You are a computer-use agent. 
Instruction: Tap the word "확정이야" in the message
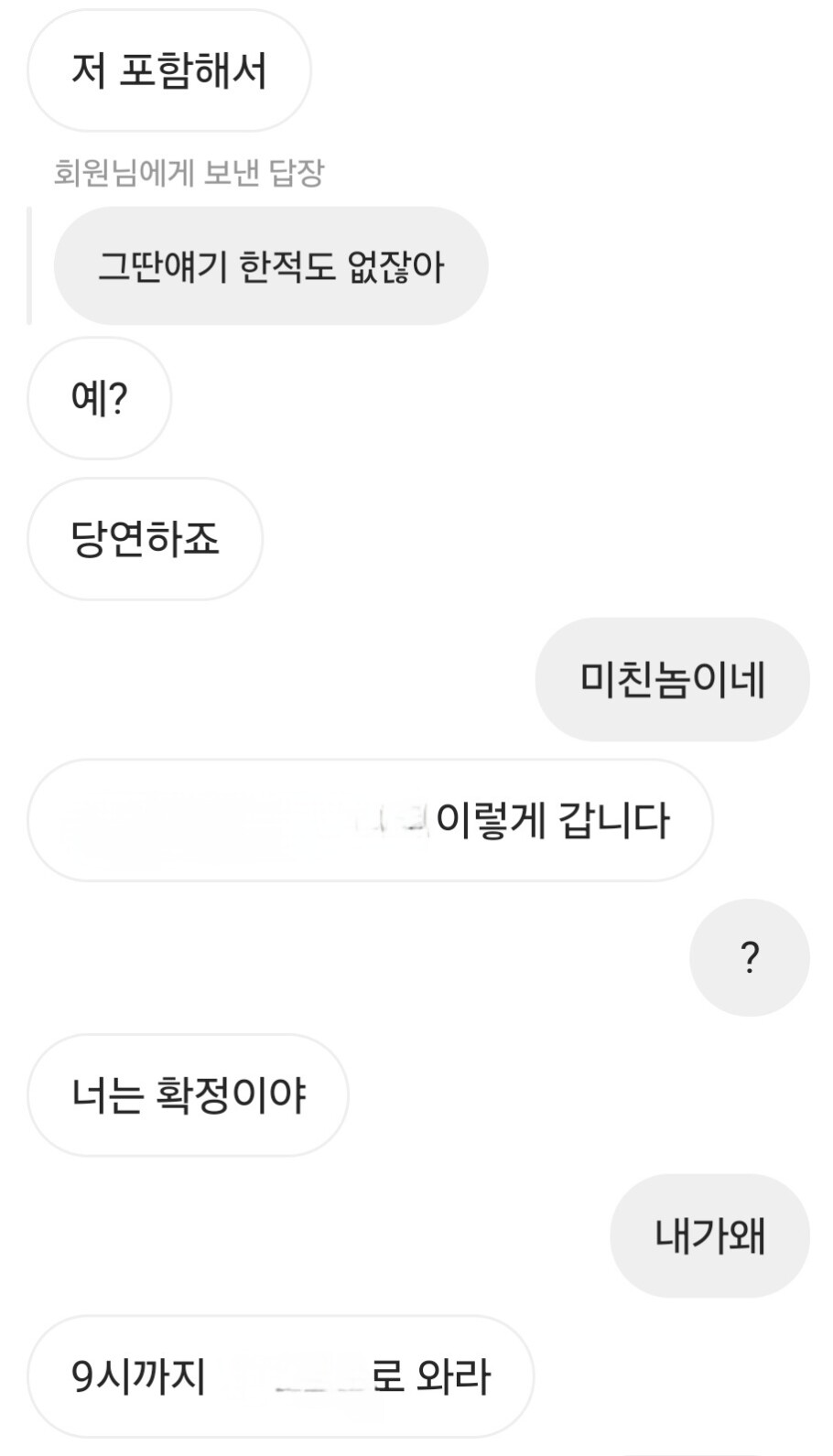coord(231,1095)
